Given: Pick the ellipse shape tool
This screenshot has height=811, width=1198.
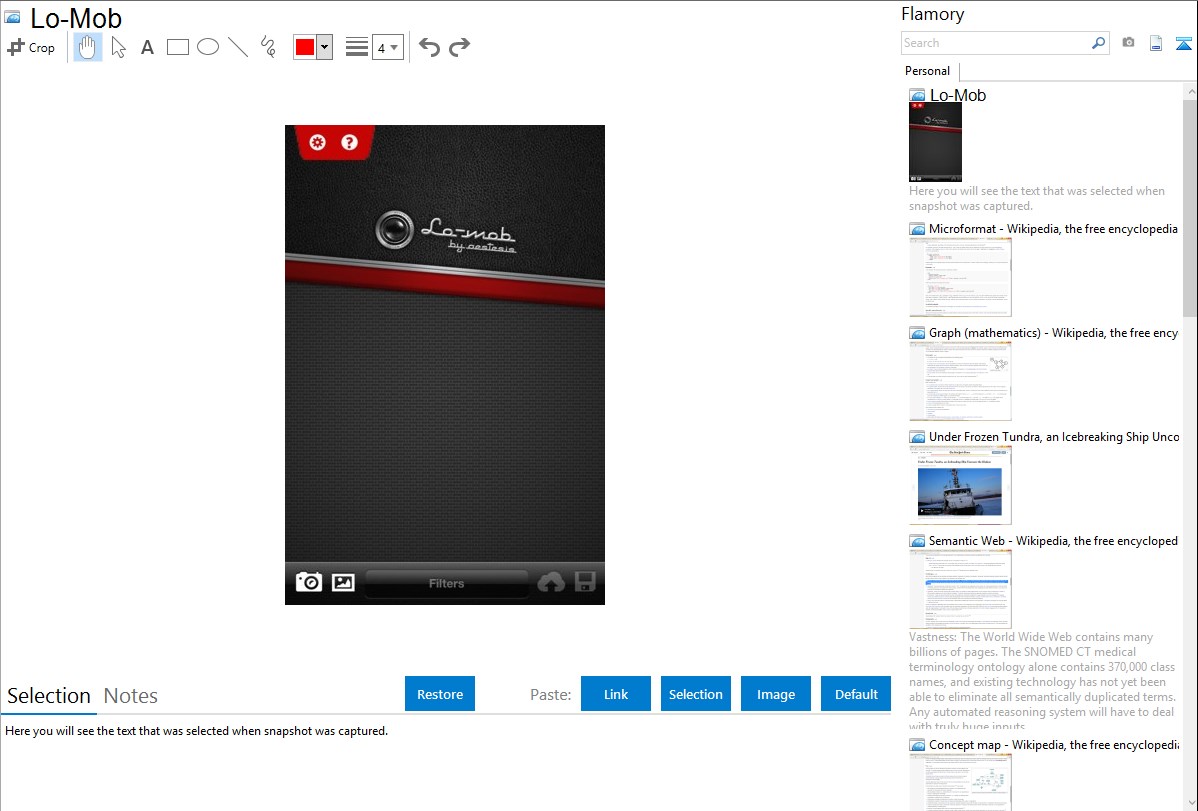Looking at the screenshot, I should [x=208, y=47].
